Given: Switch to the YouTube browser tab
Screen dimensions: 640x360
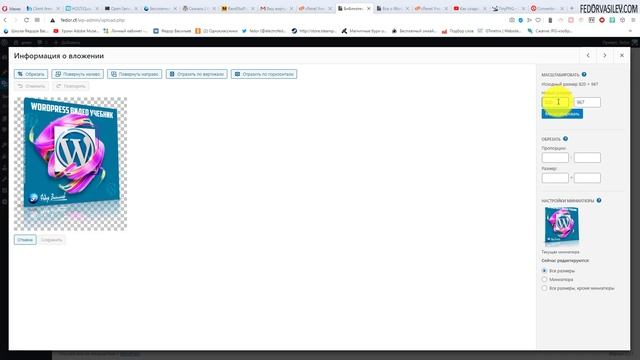Looking at the screenshot, I should click(470, 8).
